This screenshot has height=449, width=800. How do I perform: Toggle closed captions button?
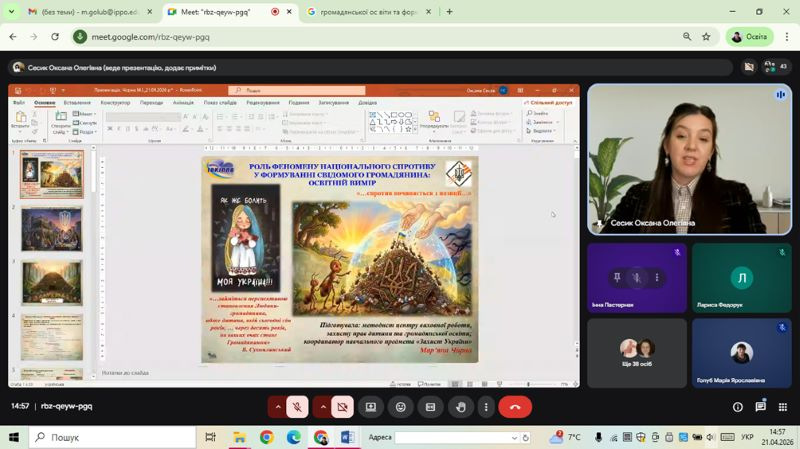pyautogui.click(x=430, y=407)
